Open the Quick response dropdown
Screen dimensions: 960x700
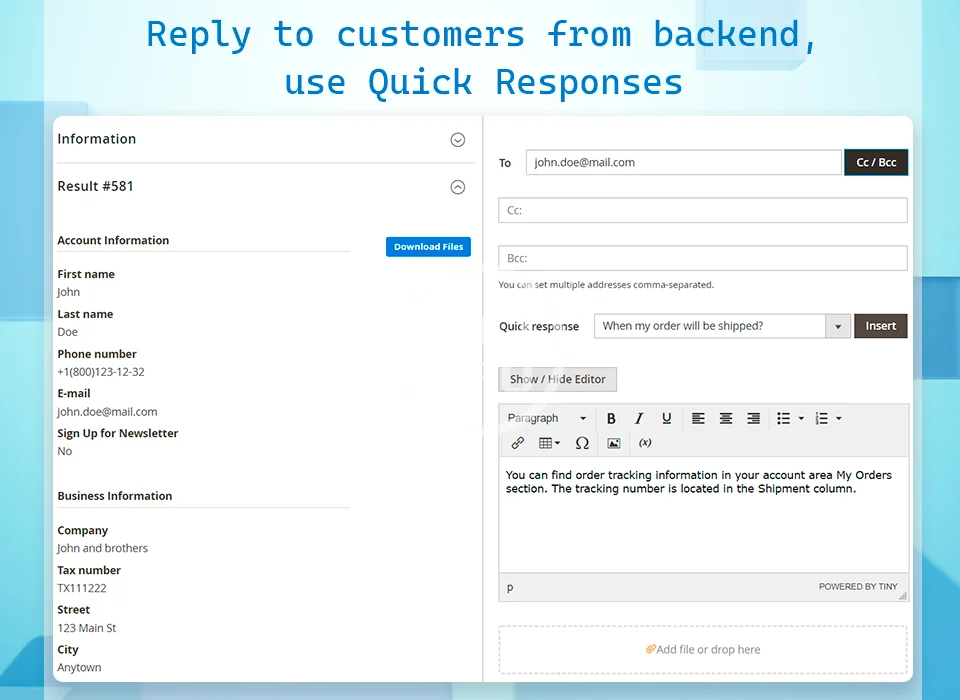tap(838, 326)
